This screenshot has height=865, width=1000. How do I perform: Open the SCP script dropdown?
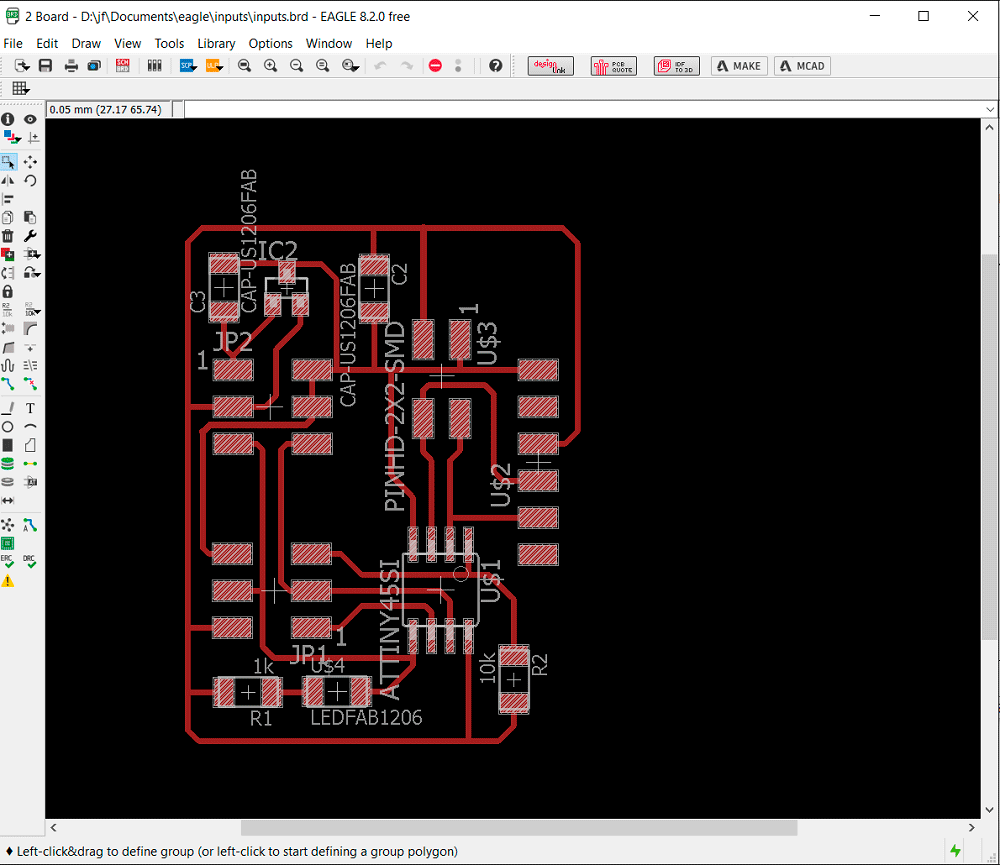pyautogui.click(x=188, y=66)
